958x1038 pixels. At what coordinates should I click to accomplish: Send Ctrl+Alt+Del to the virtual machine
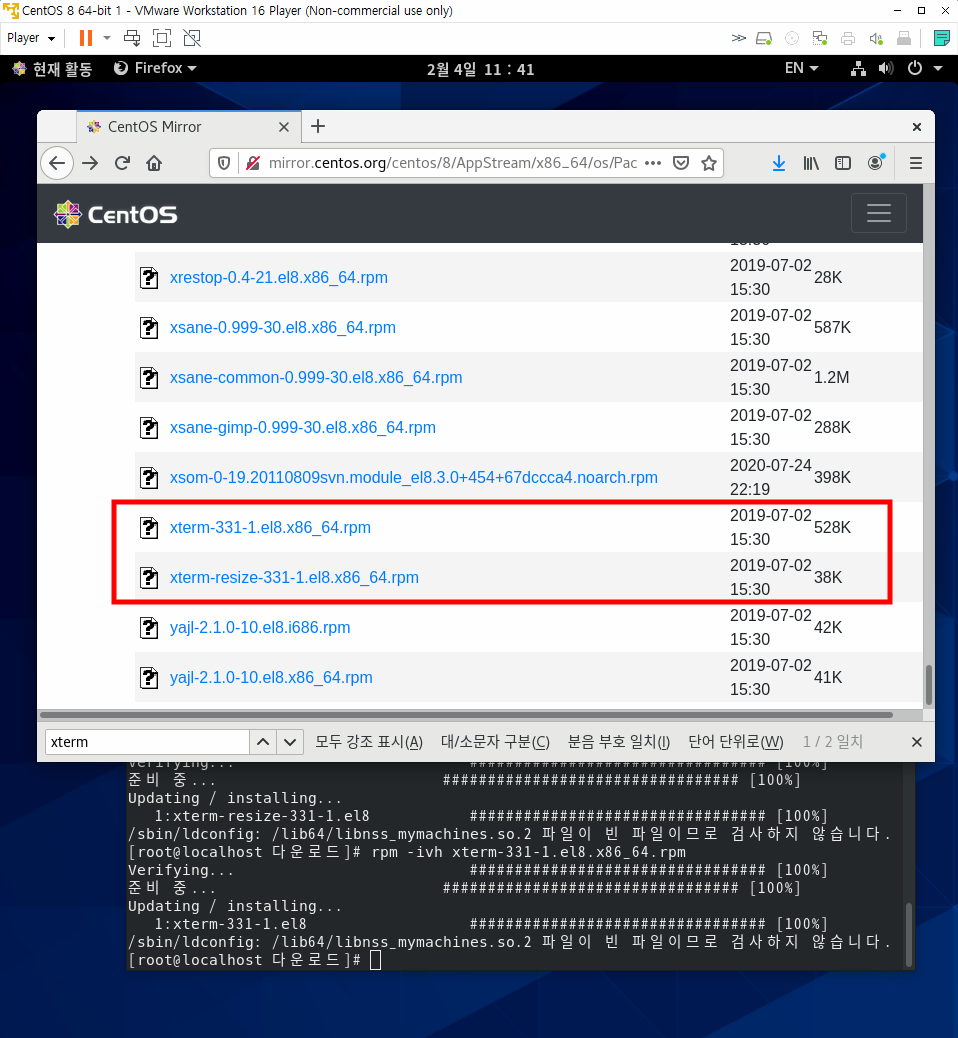click(132, 38)
